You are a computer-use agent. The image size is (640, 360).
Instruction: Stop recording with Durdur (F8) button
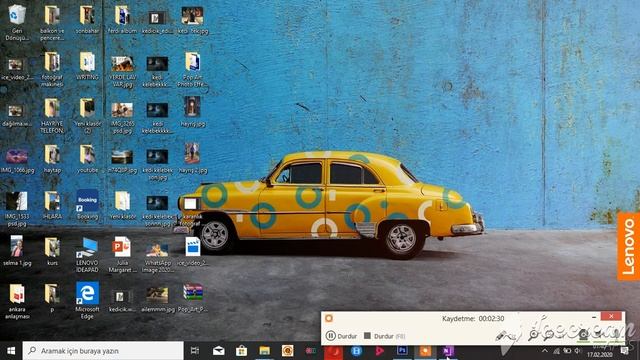pyautogui.click(x=384, y=336)
